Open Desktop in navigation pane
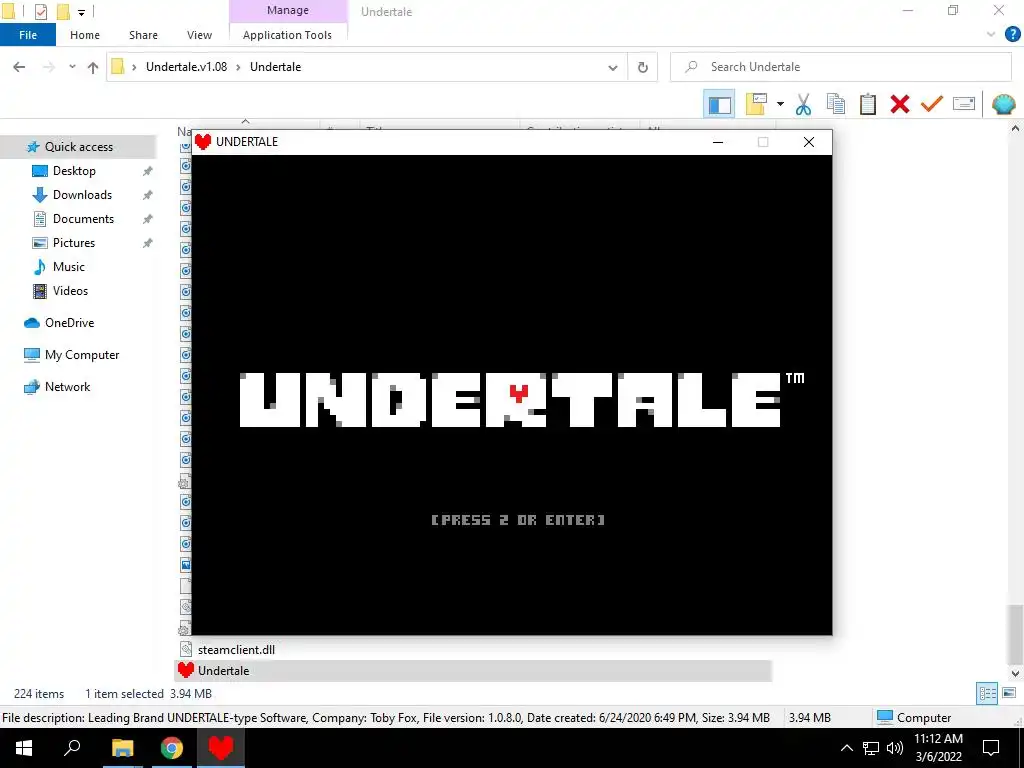 pos(74,171)
